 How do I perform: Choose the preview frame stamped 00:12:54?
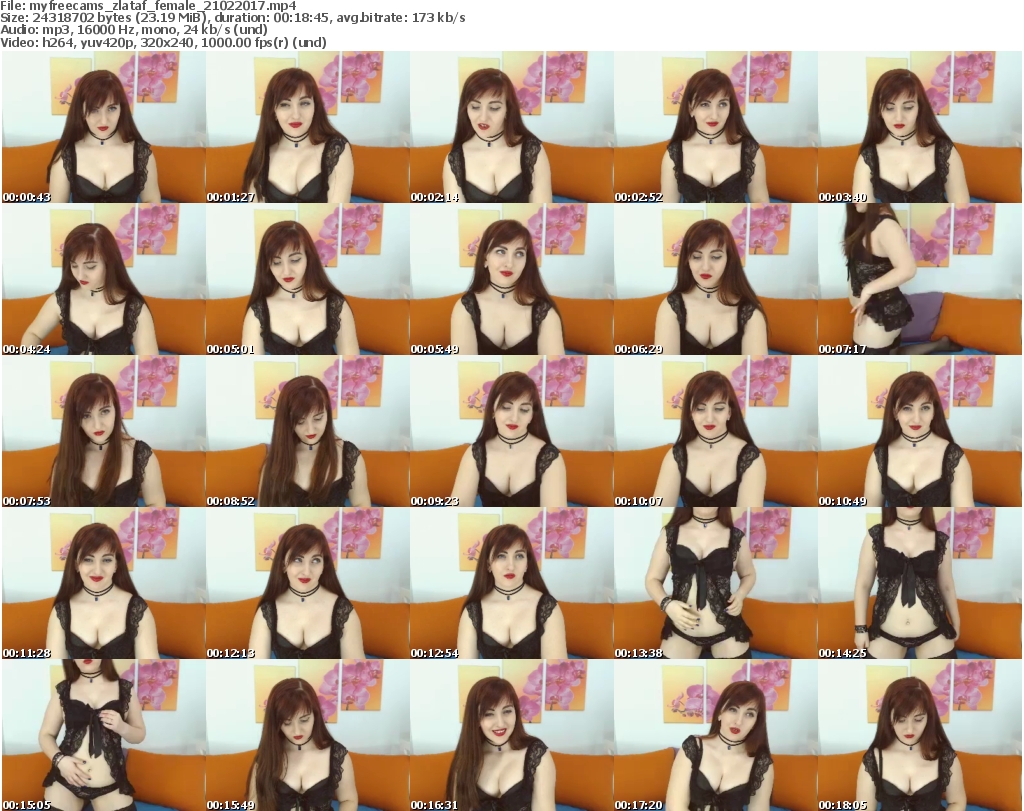click(x=511, y=583)
